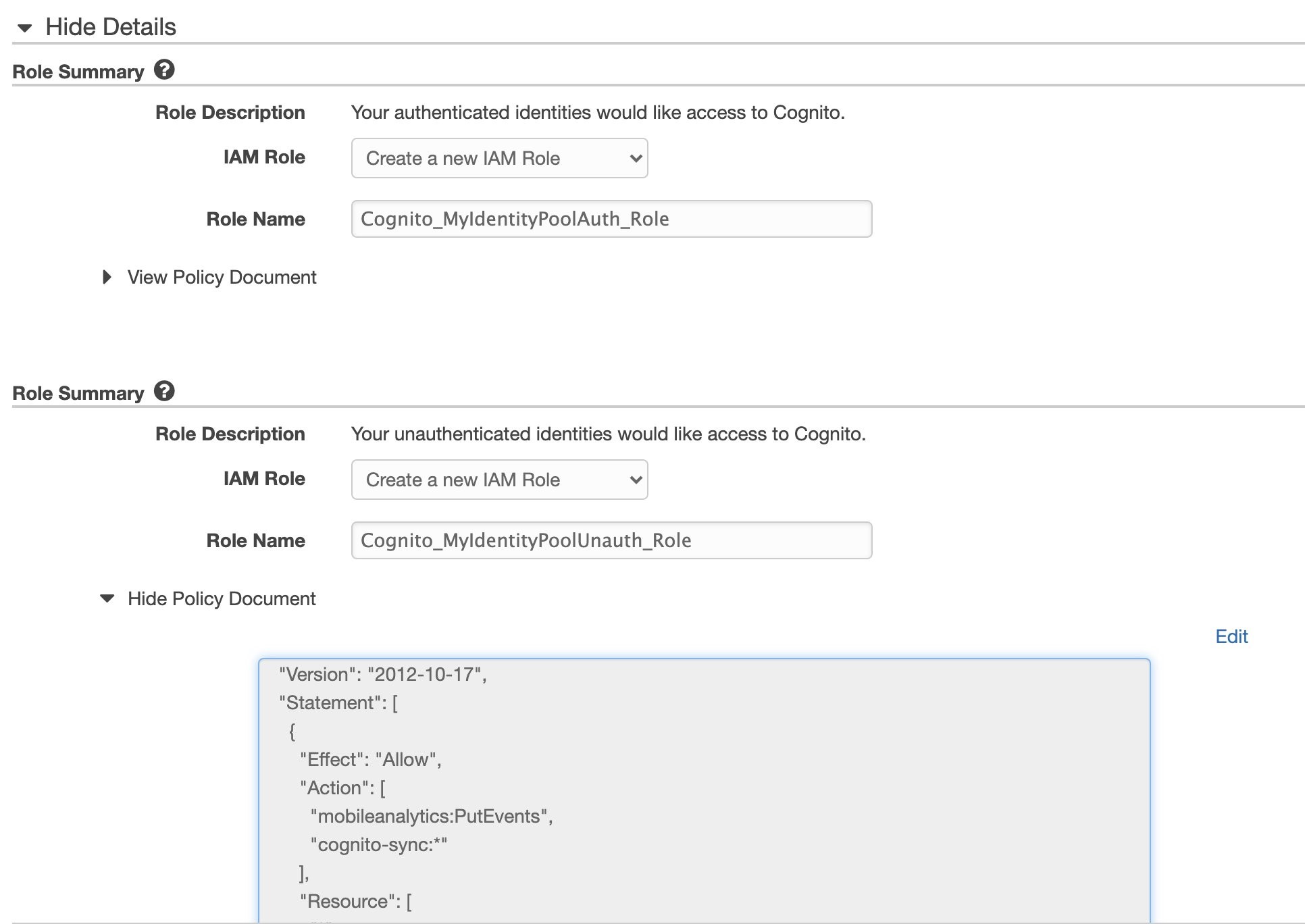This screenshot has height=924, width=1305.
Task: Select the "Effect": "Allow" line
Action: click(371, 759)
